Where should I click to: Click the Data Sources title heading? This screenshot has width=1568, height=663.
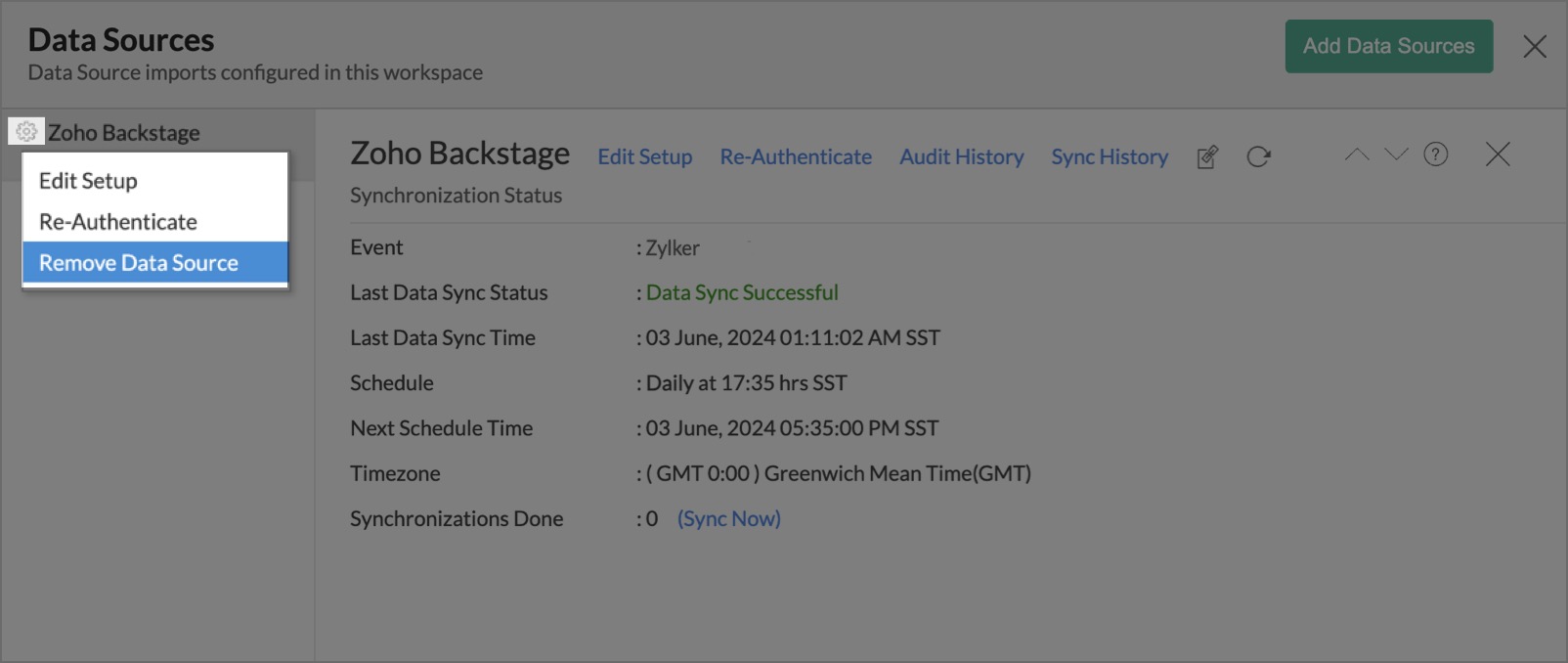coord(121,39)
